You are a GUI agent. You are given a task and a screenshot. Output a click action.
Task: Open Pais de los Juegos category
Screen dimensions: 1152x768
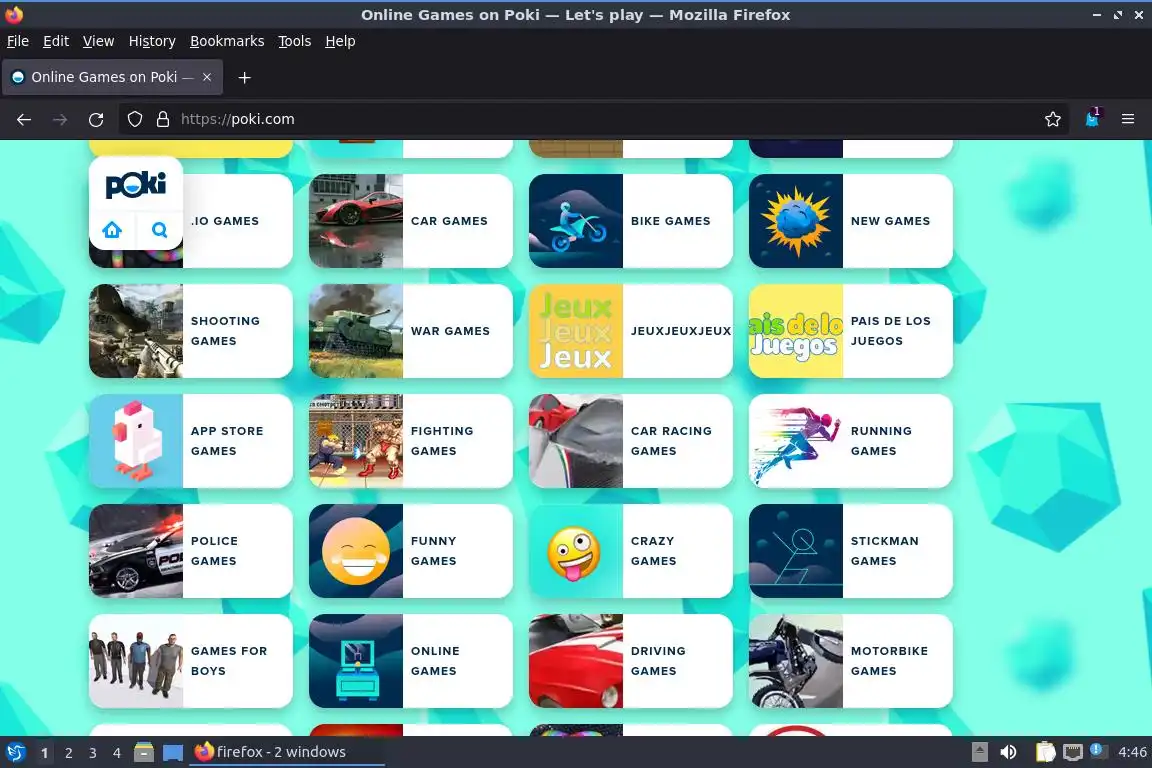point(851,331)
